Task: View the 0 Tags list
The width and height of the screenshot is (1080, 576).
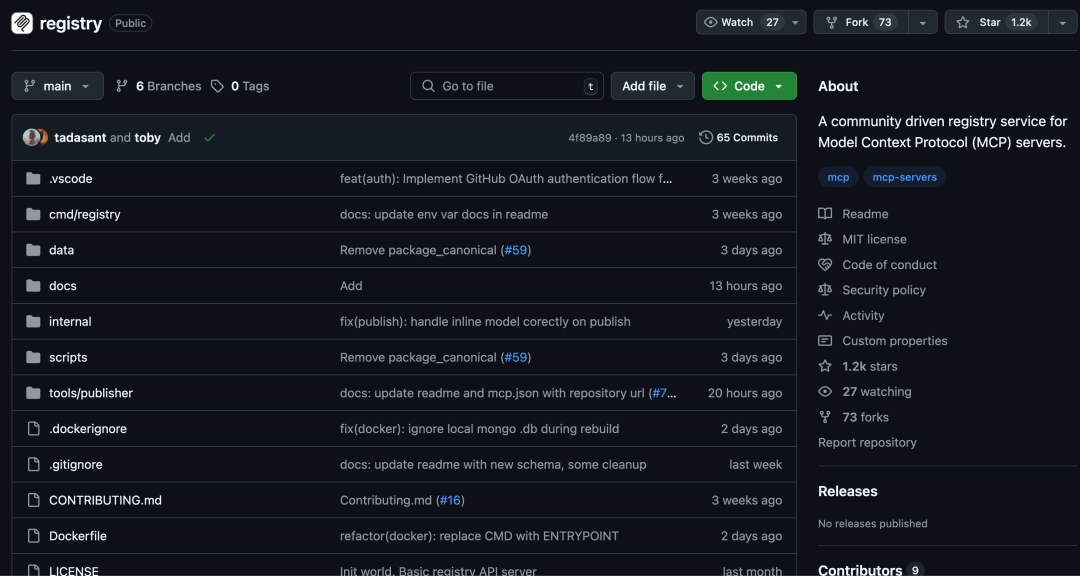Action: click(240, 86)
